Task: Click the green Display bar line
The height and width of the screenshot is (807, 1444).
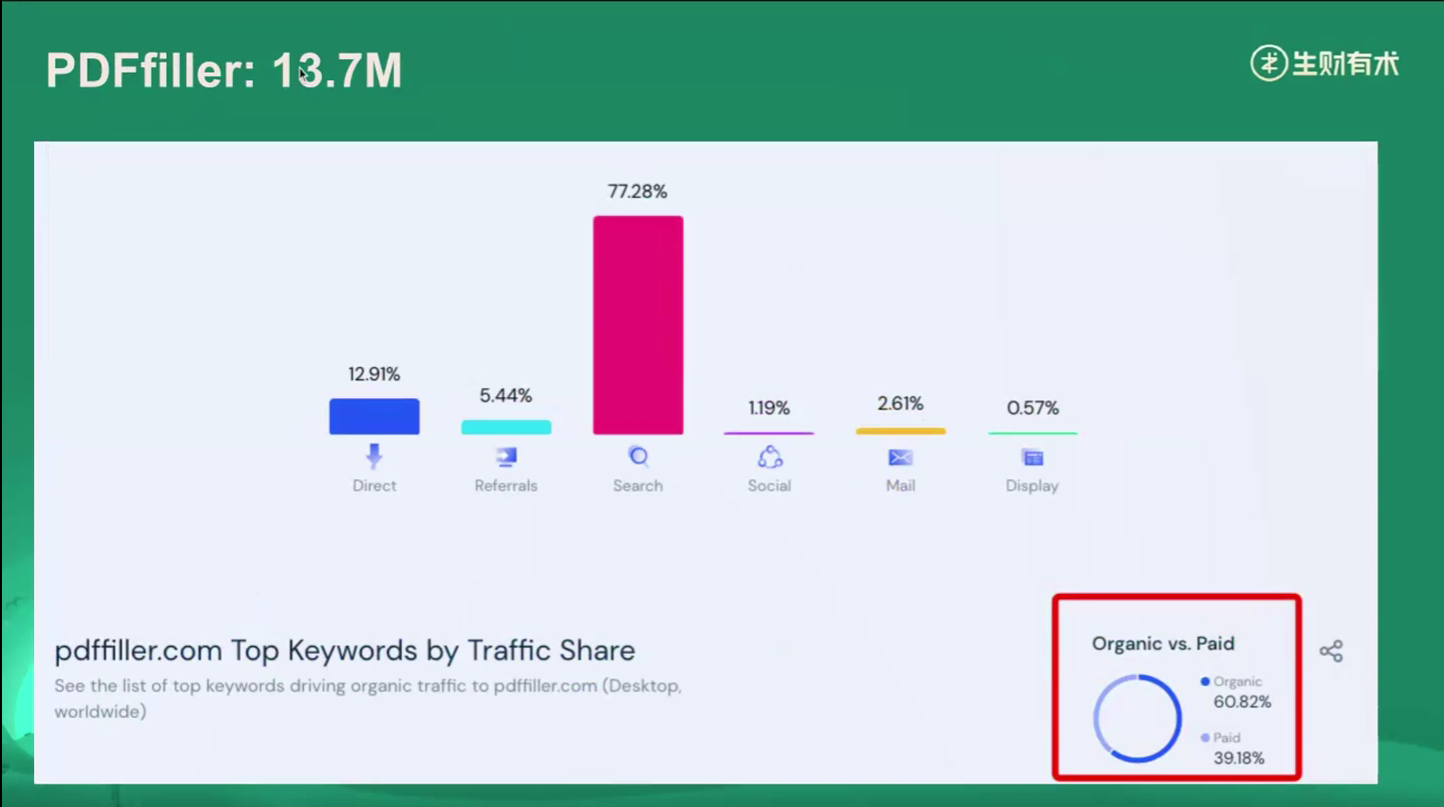Action: click(x=1032, y=433)
